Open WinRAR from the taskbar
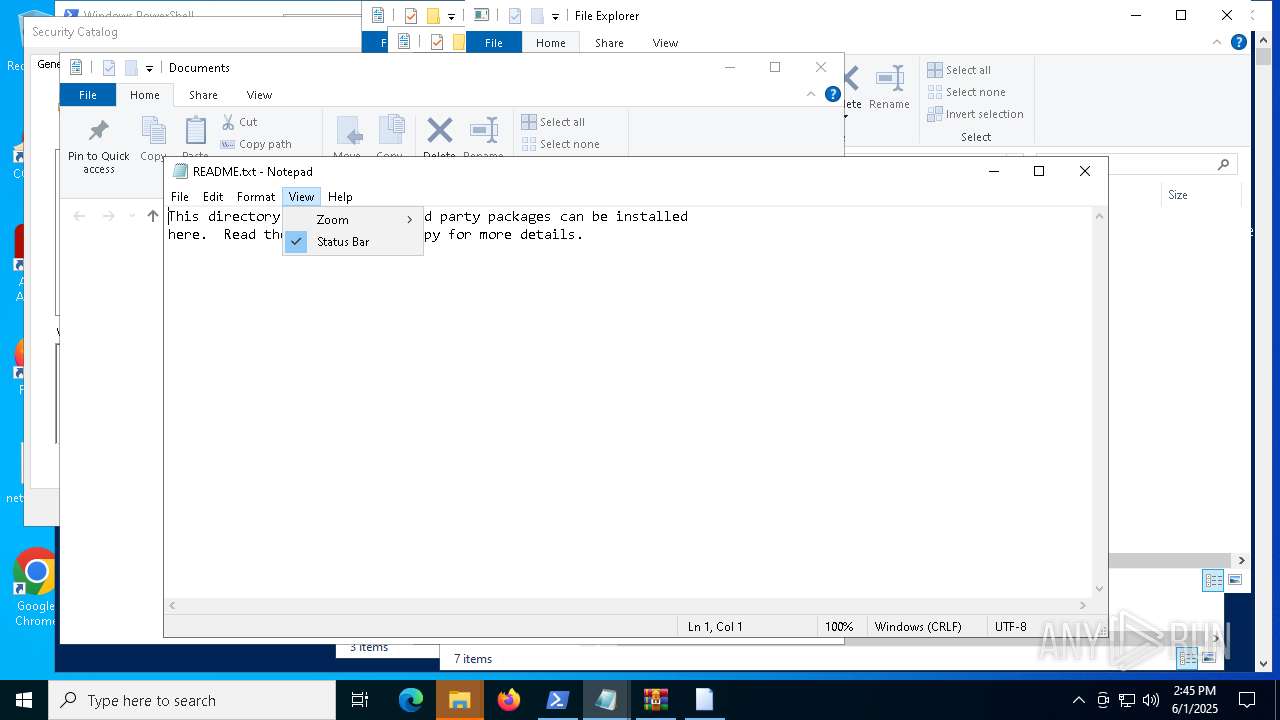 [x=656, y=700]
